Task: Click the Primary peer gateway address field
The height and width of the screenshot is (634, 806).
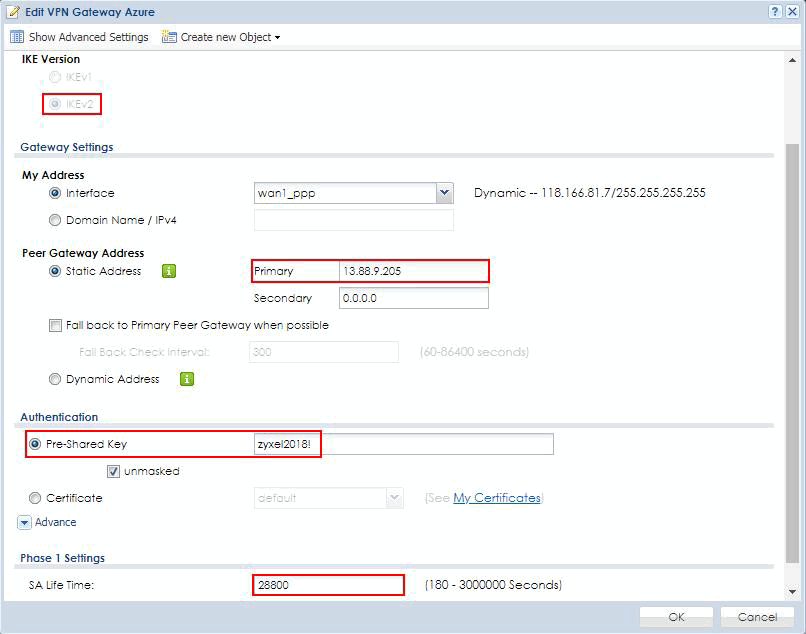Action: [x=412, y=271]
